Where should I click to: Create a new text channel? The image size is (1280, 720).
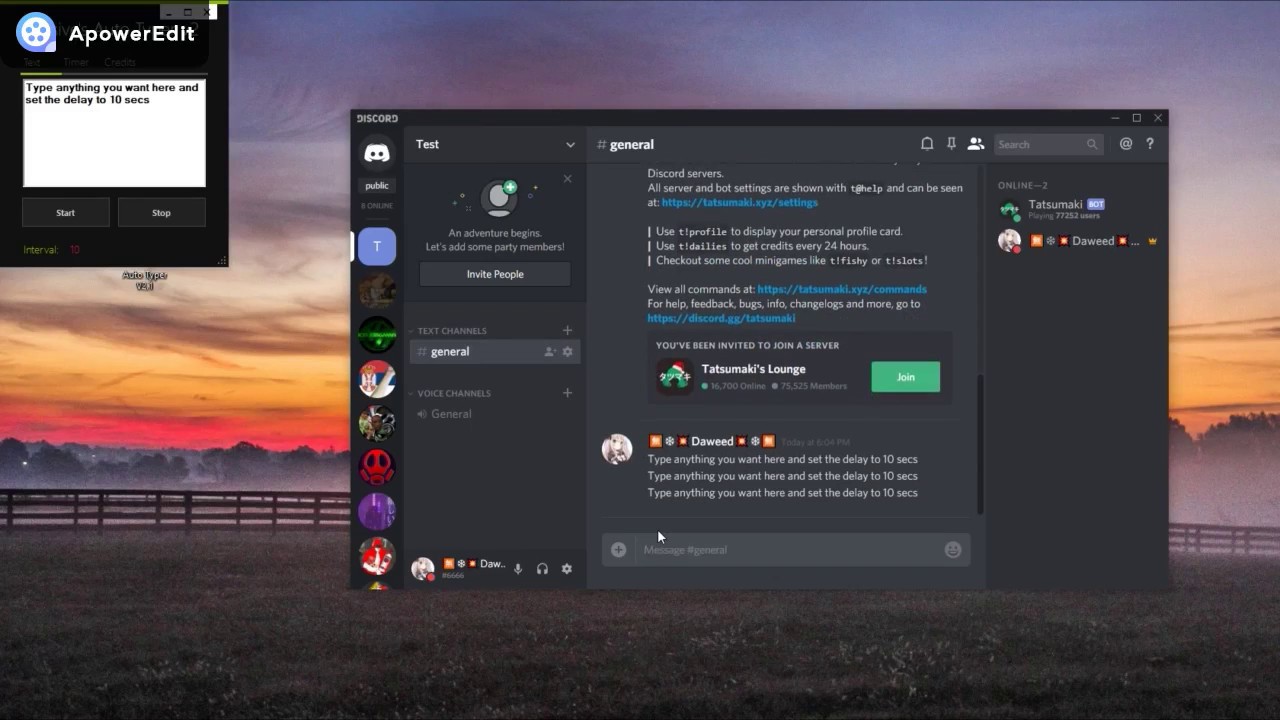coord(567,330)
